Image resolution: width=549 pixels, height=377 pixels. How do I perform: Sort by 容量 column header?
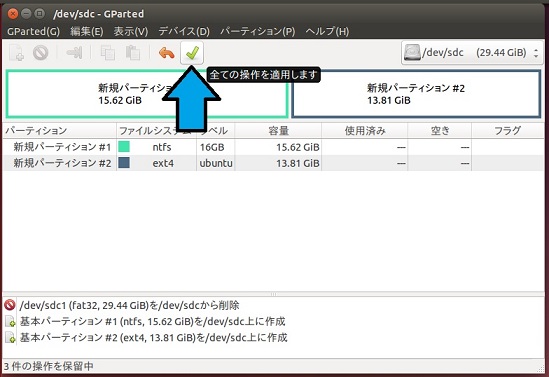click(x=278, y=131)
